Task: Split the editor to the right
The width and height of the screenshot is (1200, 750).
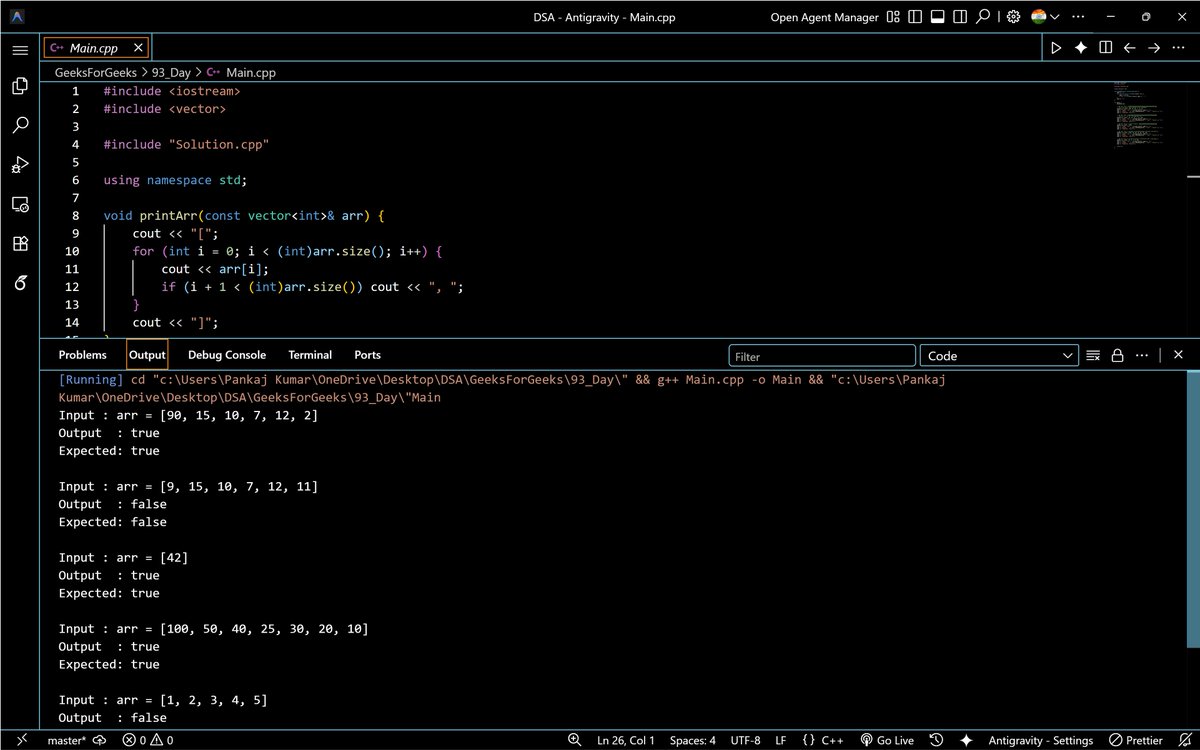Action: [1105, 47]
